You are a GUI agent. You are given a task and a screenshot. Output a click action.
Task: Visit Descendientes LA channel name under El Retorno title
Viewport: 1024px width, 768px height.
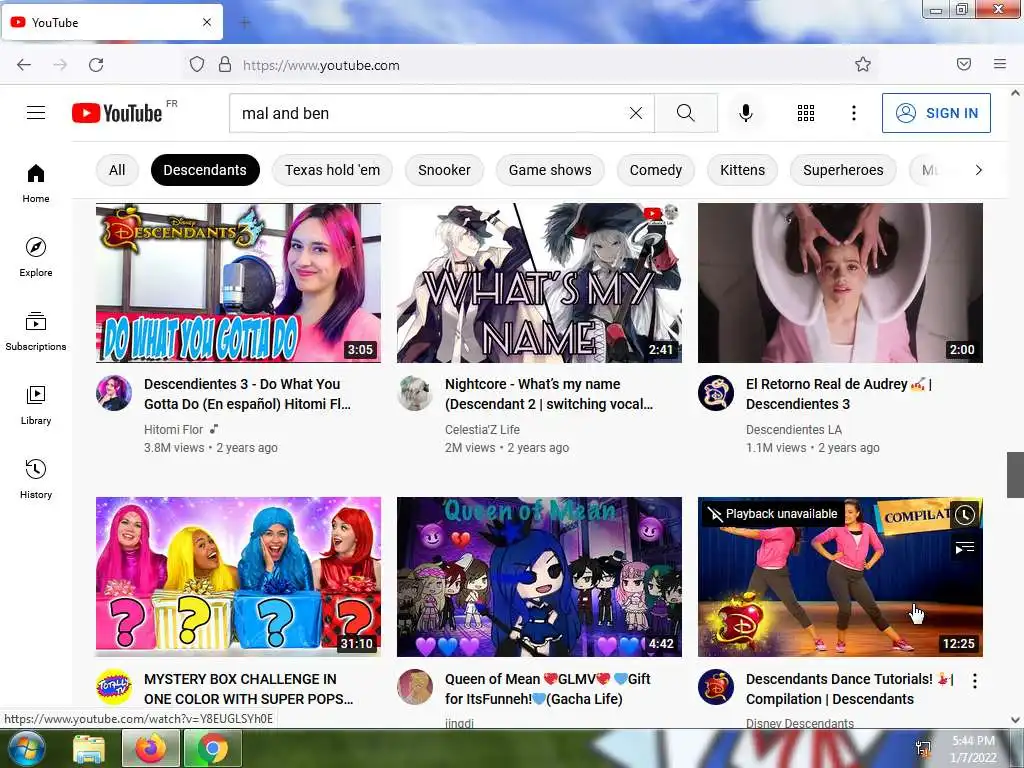[793, 430]
